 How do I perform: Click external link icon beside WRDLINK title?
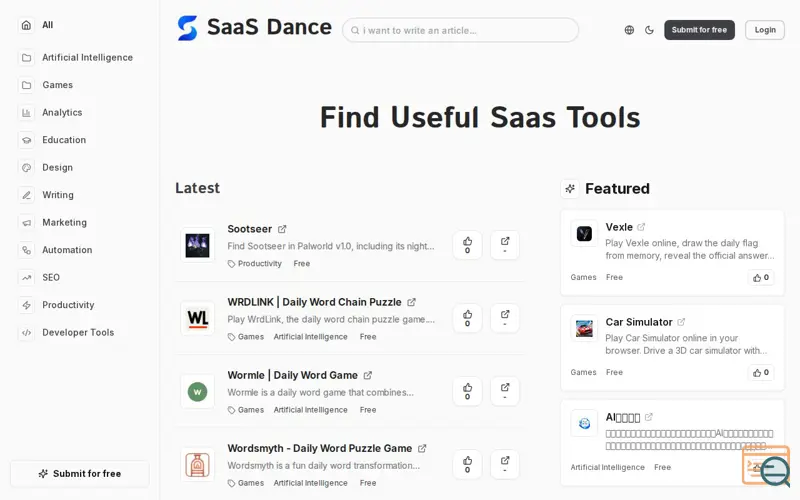(x=411, y=302)
